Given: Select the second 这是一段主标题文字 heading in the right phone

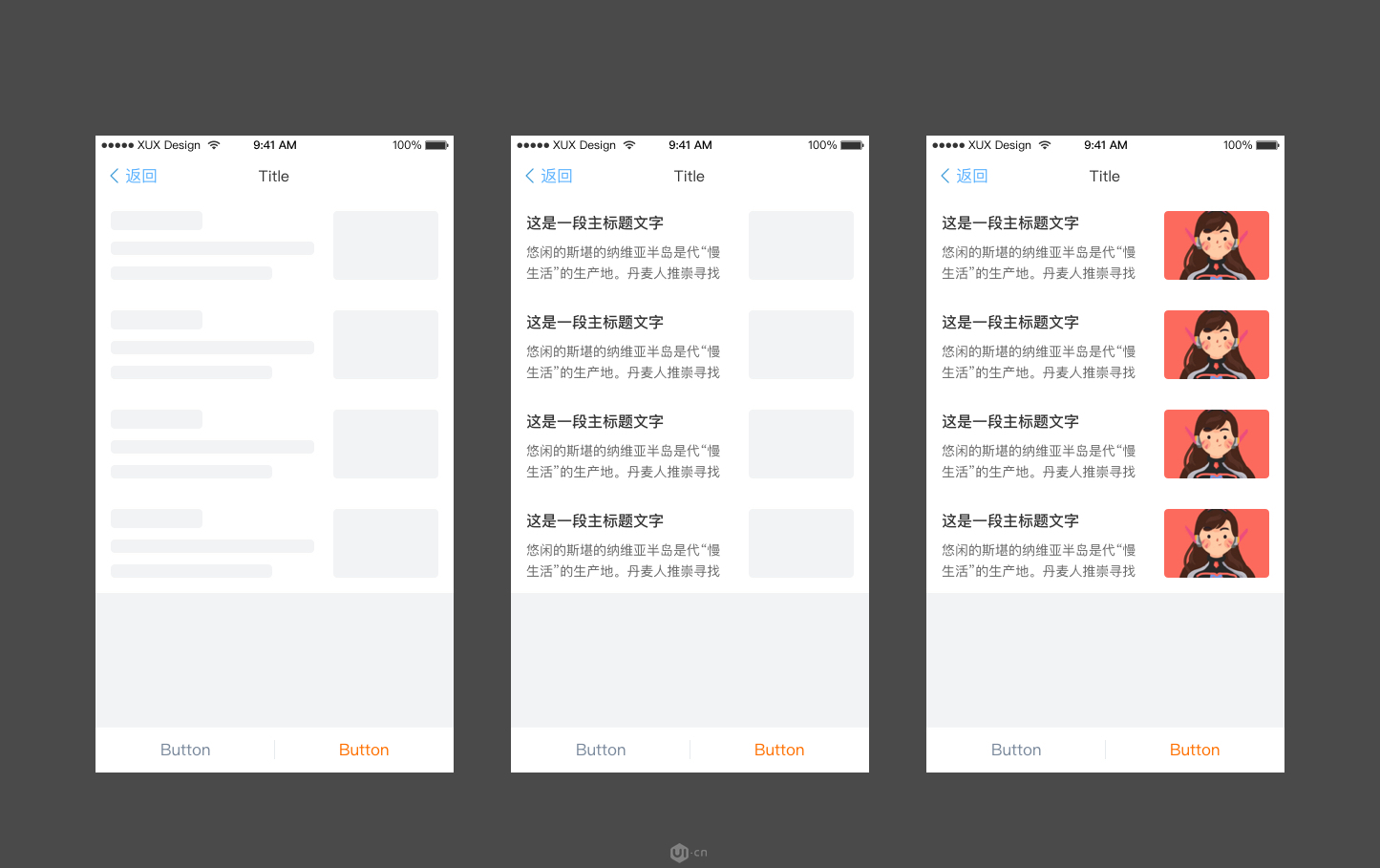Looking at the screenshot, I should (1010, 322).
